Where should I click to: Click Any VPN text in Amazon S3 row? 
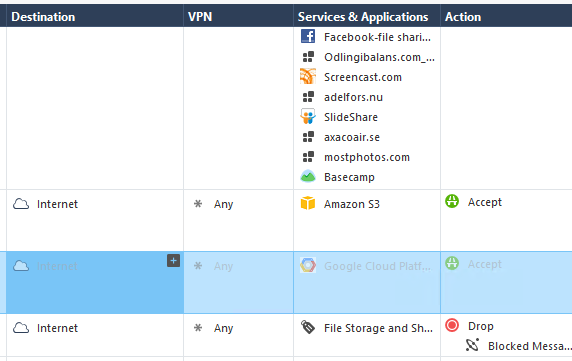click(x=224, y=204)
